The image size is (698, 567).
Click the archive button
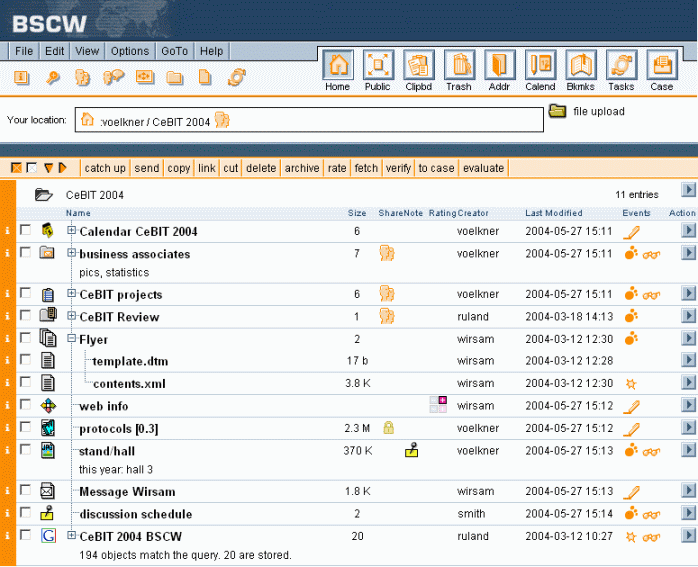point(302,168)
